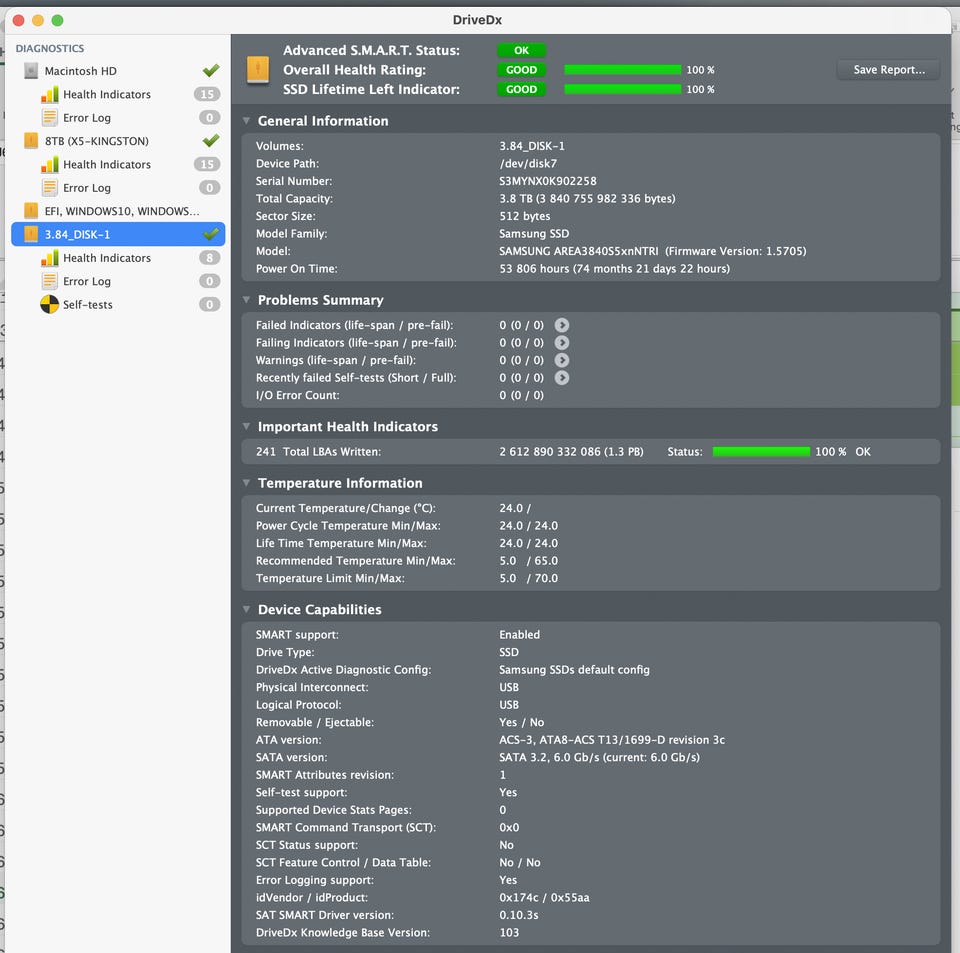Click the Power On Time value 53 806 hours
Viewport: 960px width, 953px height.
[614, 269]
